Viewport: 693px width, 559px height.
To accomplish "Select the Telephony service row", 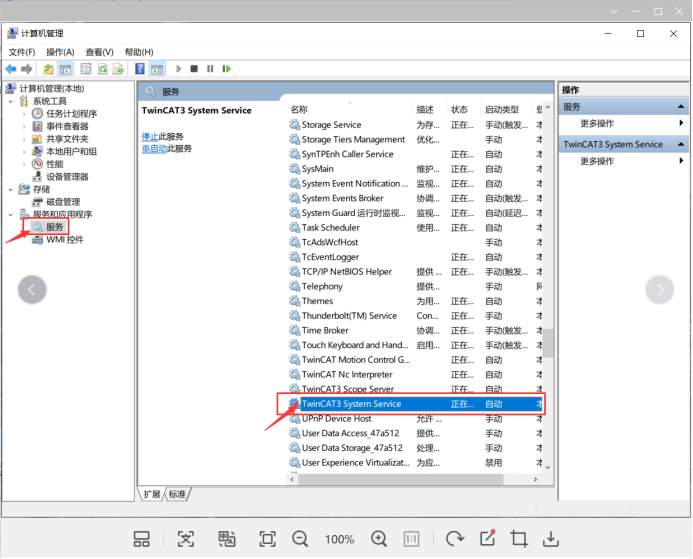I will click(x=415, y=287).
